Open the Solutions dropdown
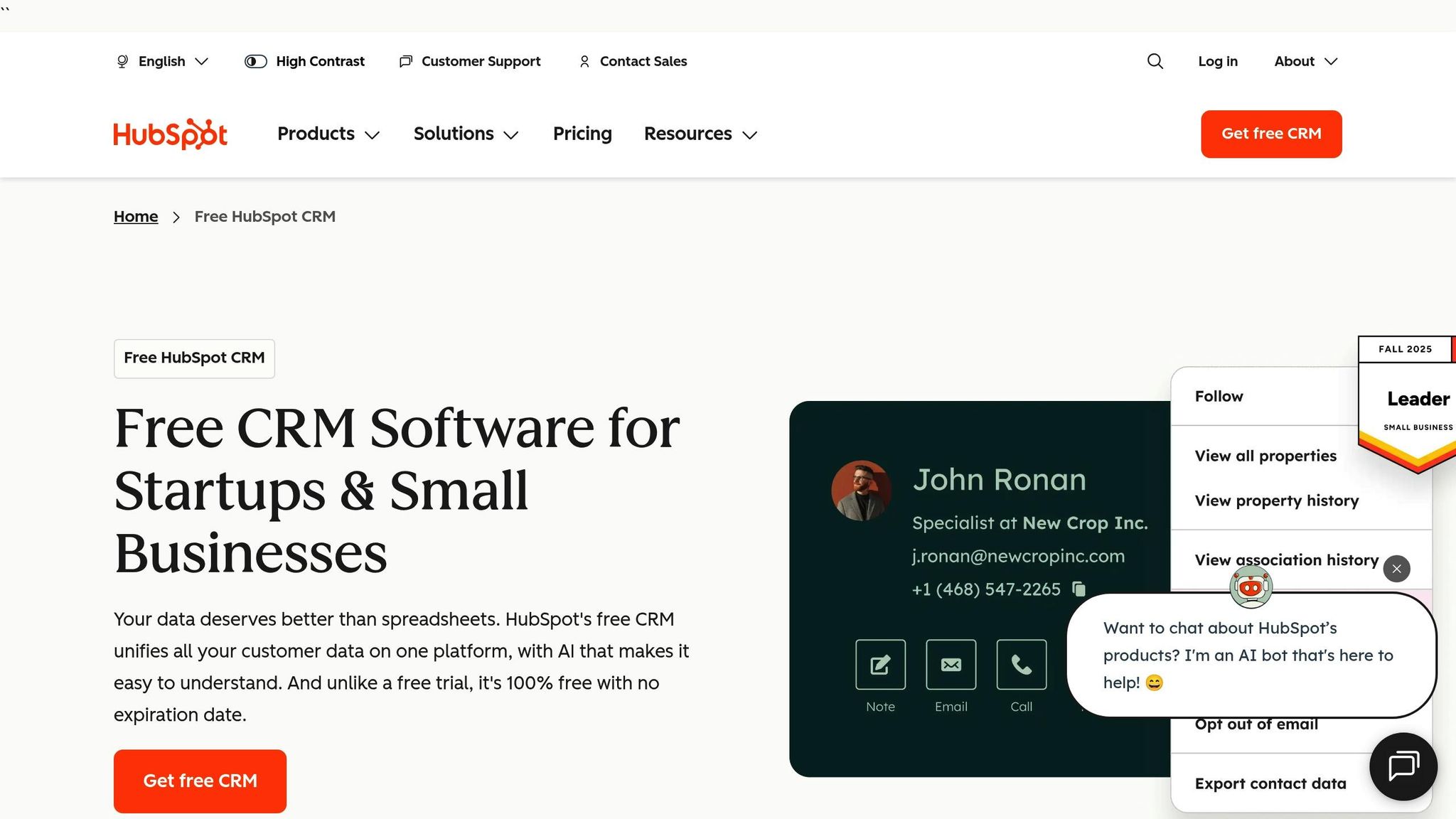 (x=465, y=134)
